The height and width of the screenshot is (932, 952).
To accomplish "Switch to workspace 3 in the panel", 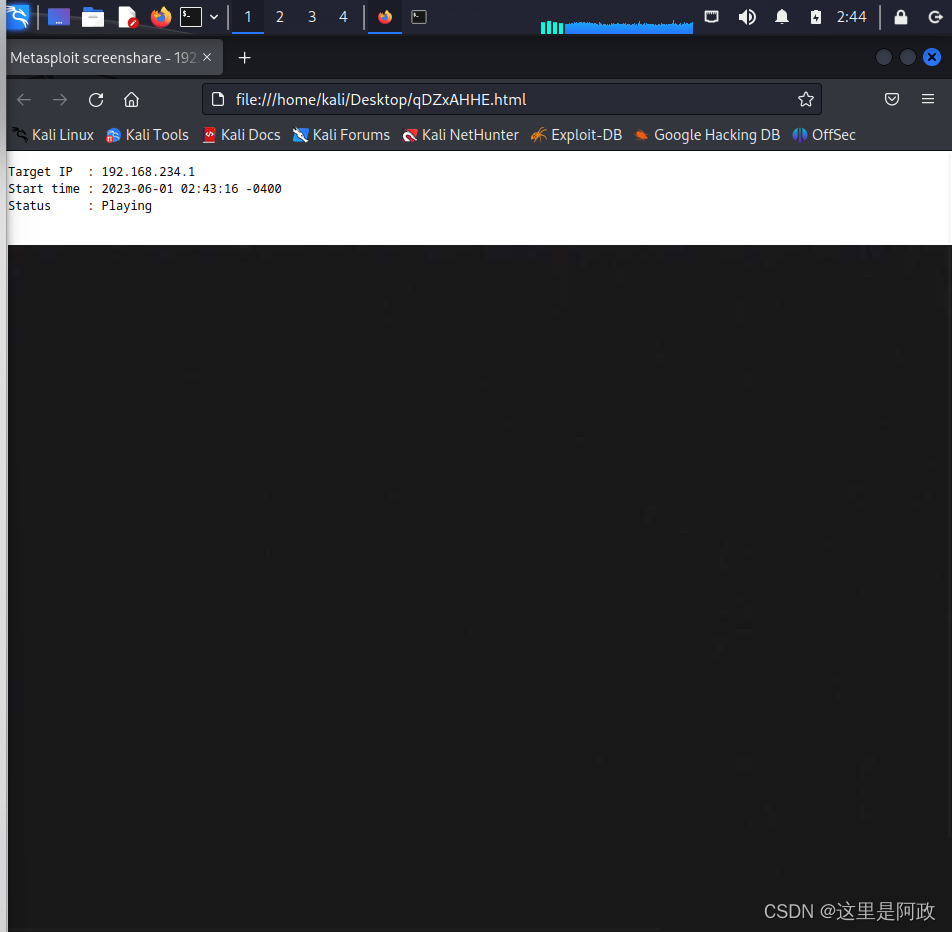I will 311,17.
